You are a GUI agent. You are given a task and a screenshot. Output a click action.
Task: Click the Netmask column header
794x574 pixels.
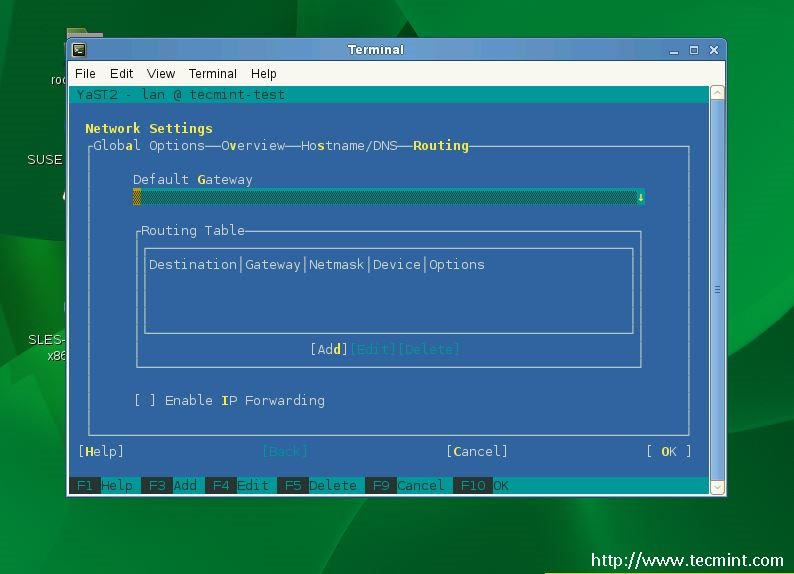(x=337, y=265)
